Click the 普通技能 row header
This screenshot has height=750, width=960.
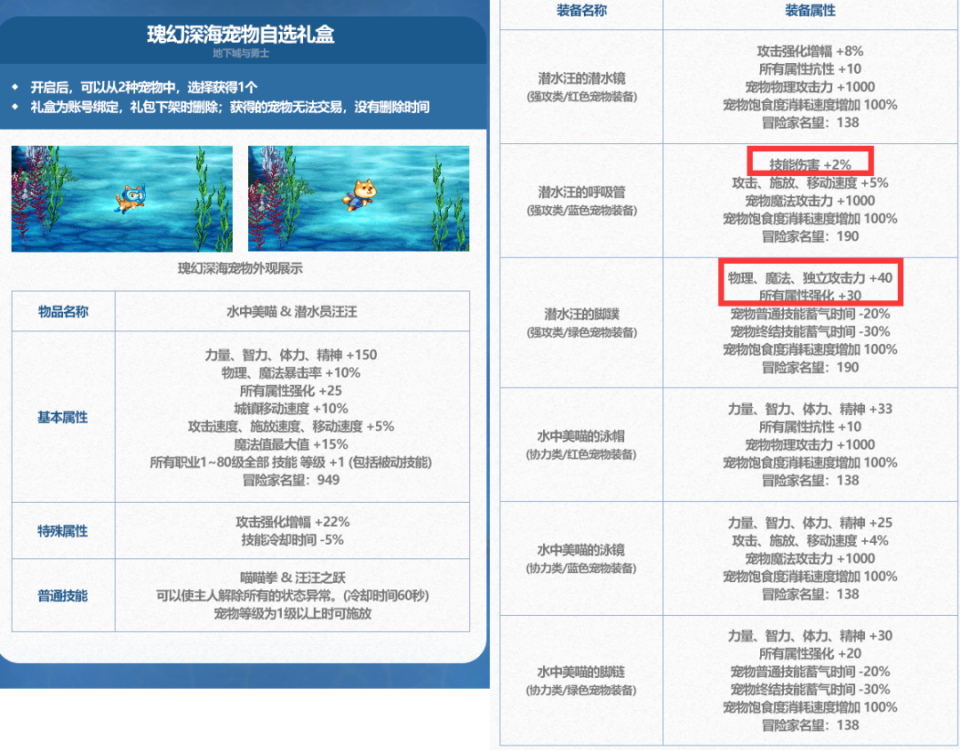(63, 595)
